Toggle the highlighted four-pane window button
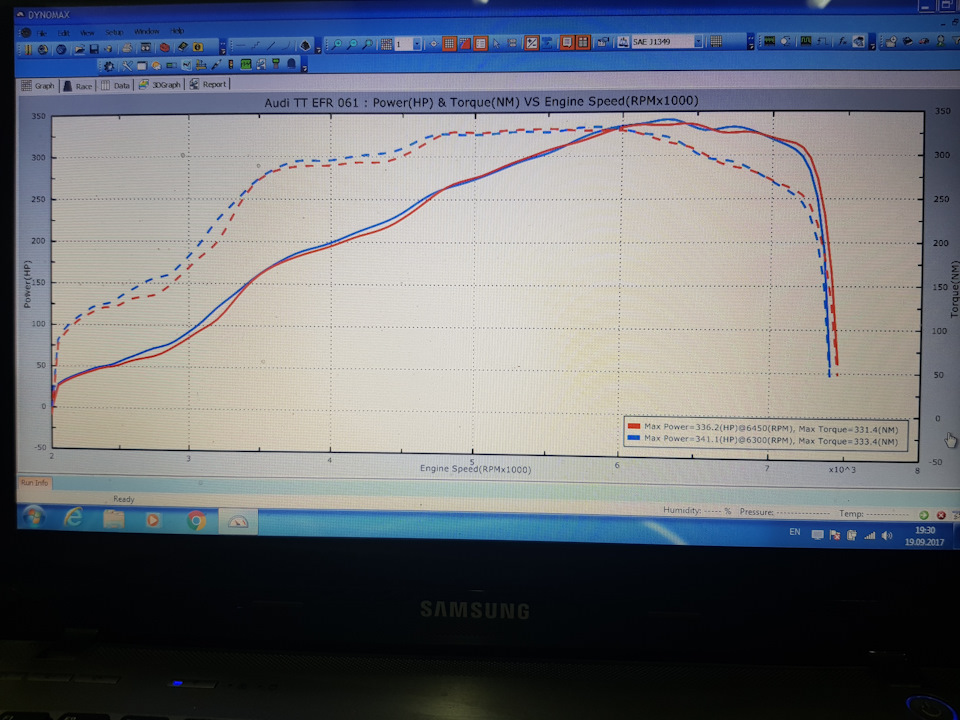Screen dimensions: 960x720 583,43
